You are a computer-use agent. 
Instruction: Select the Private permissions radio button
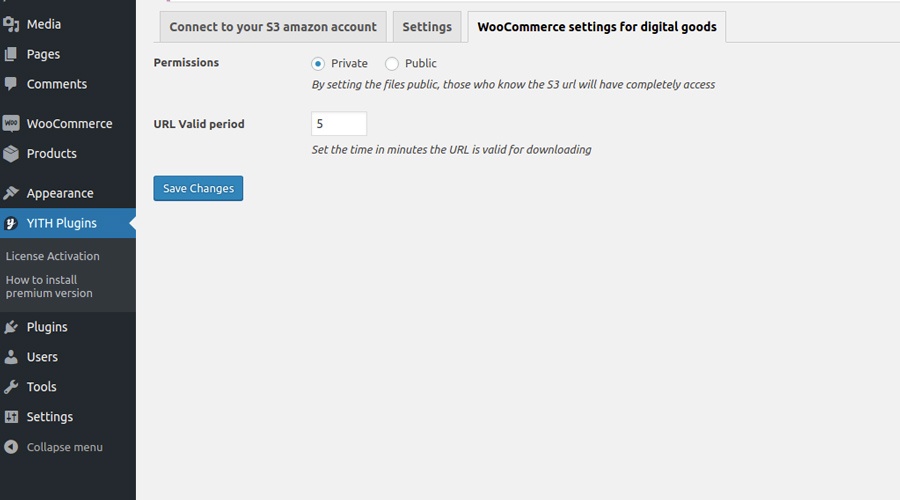[x=317, y=64]
